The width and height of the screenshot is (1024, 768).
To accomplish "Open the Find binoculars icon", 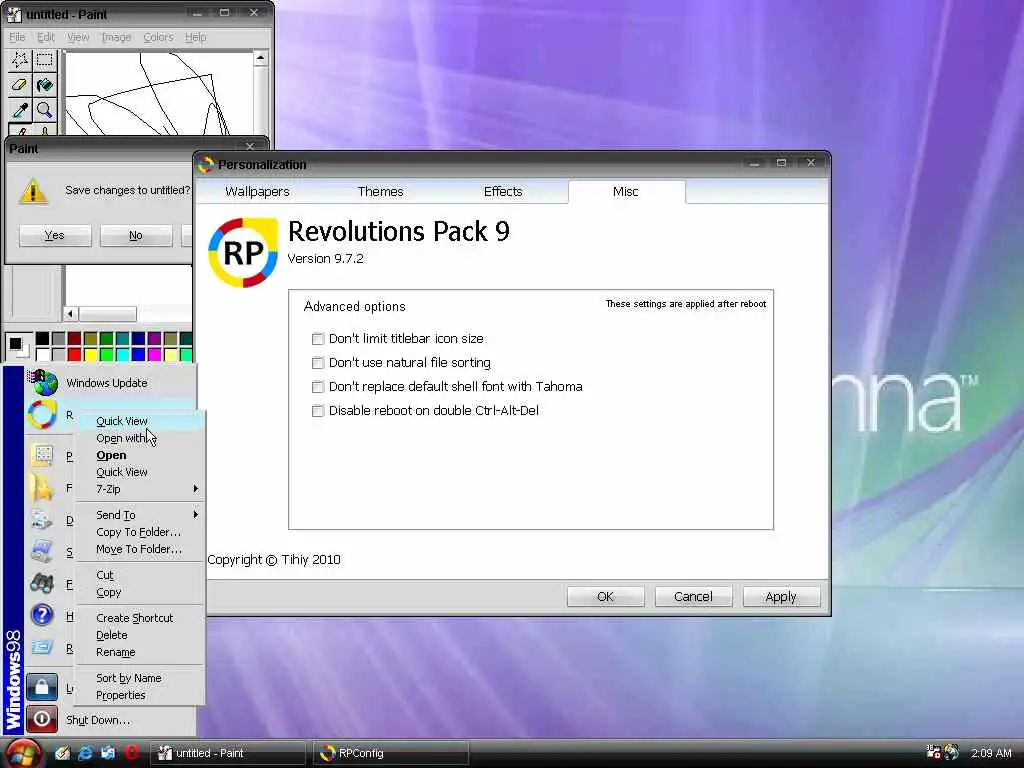I will click(x=42, y=583).
